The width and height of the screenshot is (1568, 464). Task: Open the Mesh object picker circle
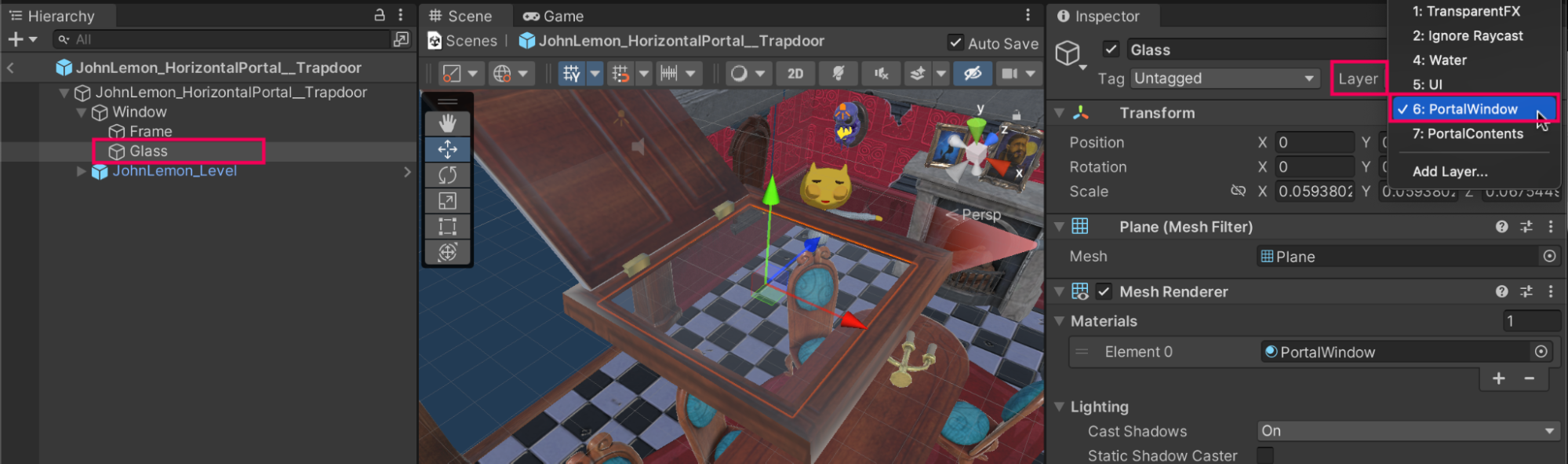[x=1549, y=256]
